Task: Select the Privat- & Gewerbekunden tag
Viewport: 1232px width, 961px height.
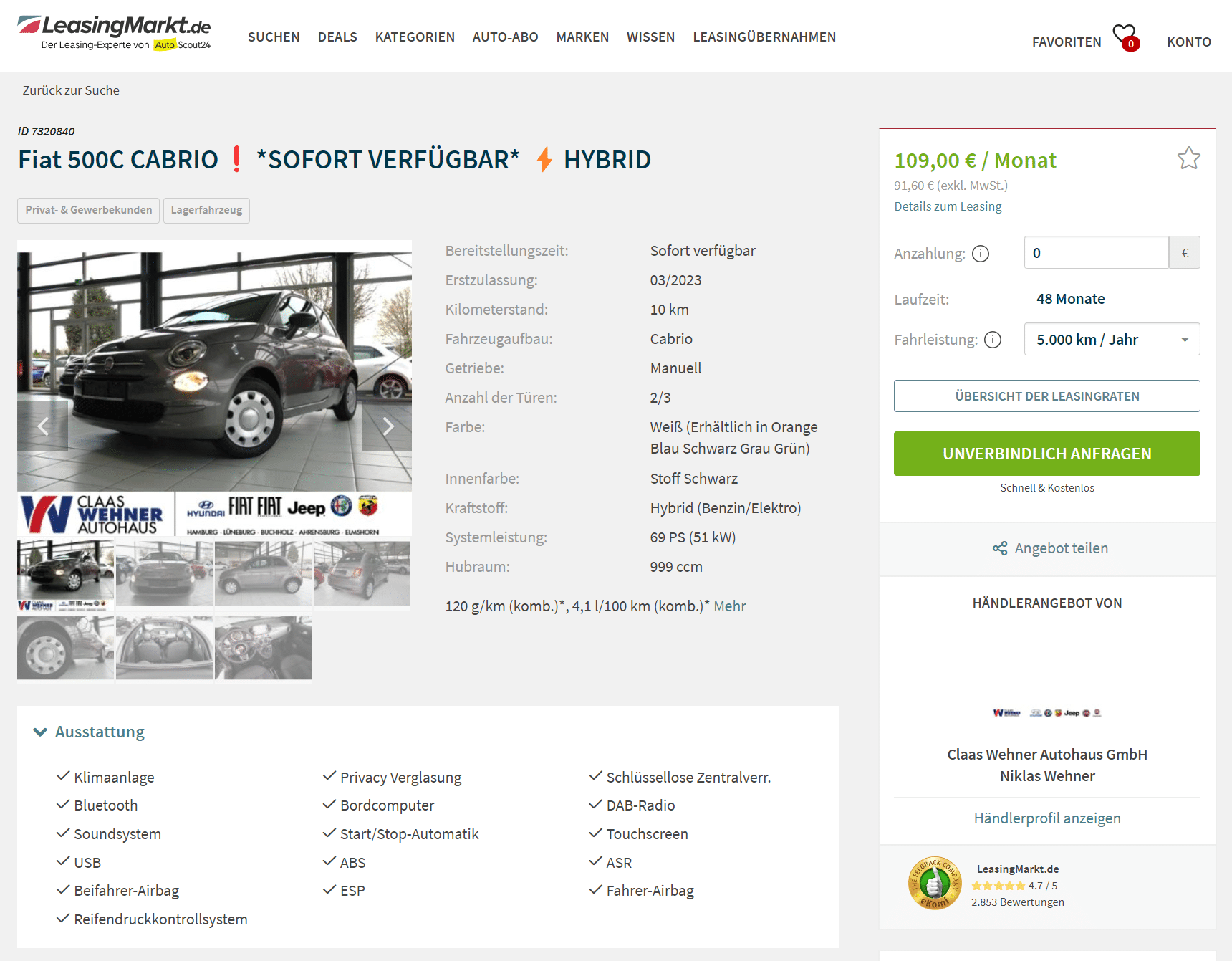Action: tap(88, 210)
